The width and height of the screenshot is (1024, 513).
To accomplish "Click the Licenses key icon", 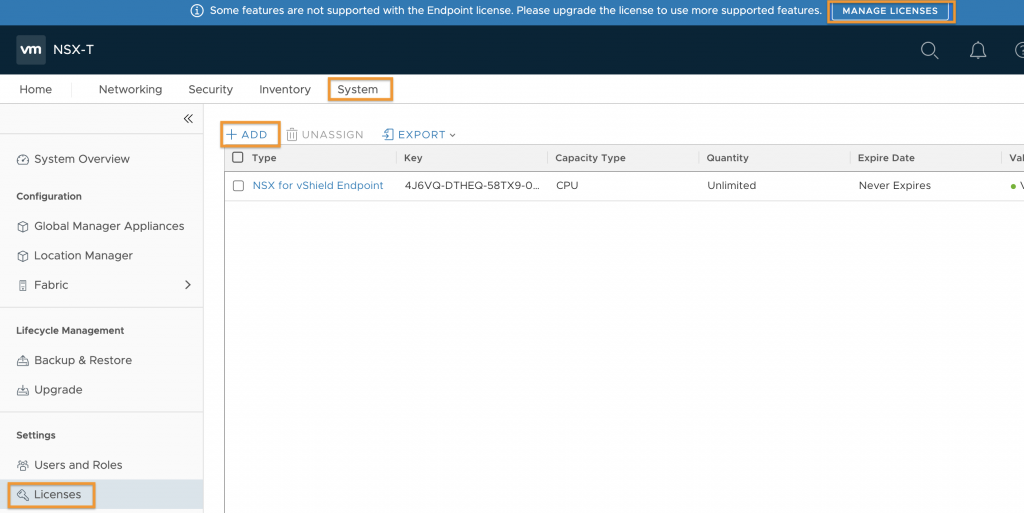I will [23, 495].
